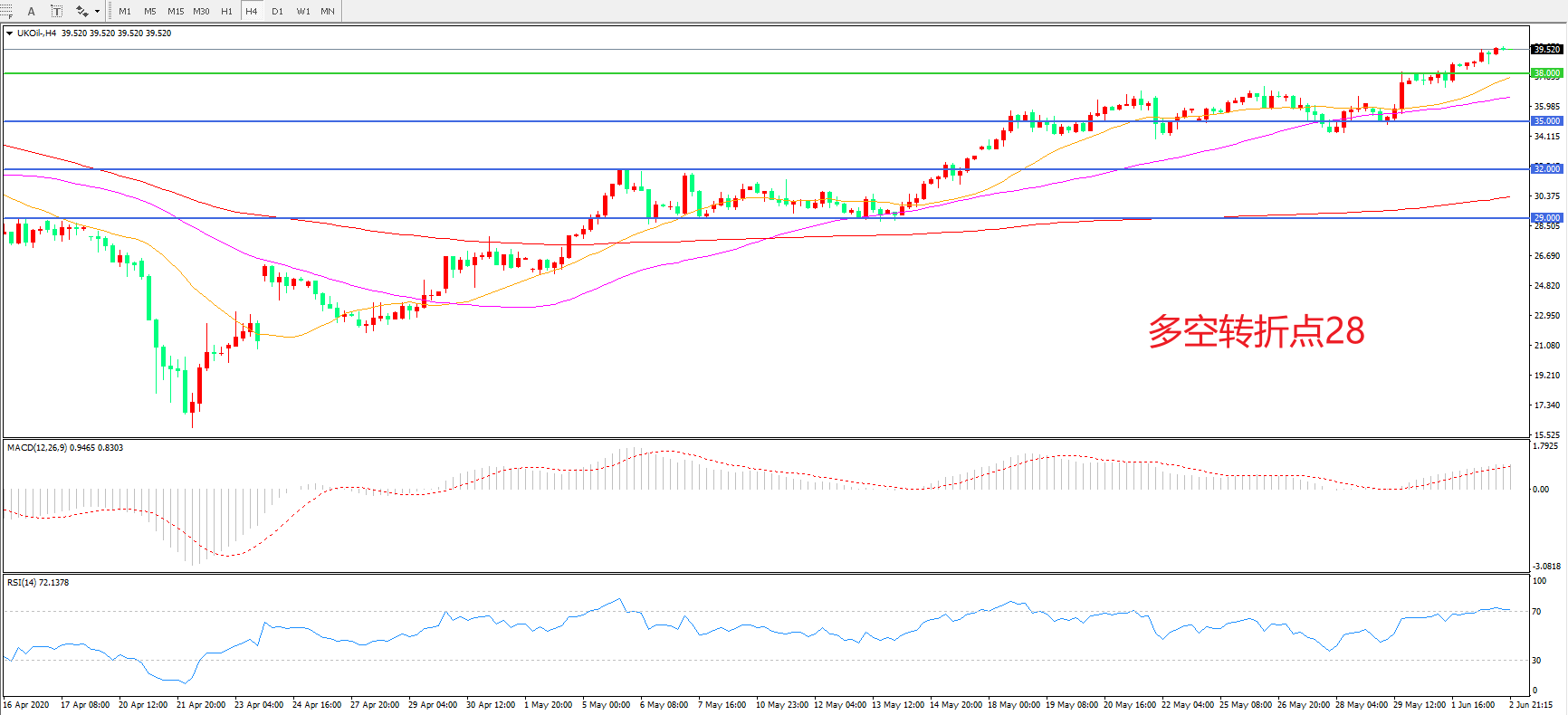Click the red Chinese text annotation on chart
The width and height of the screenshot is (1568, 715).
pos(1256,331)
